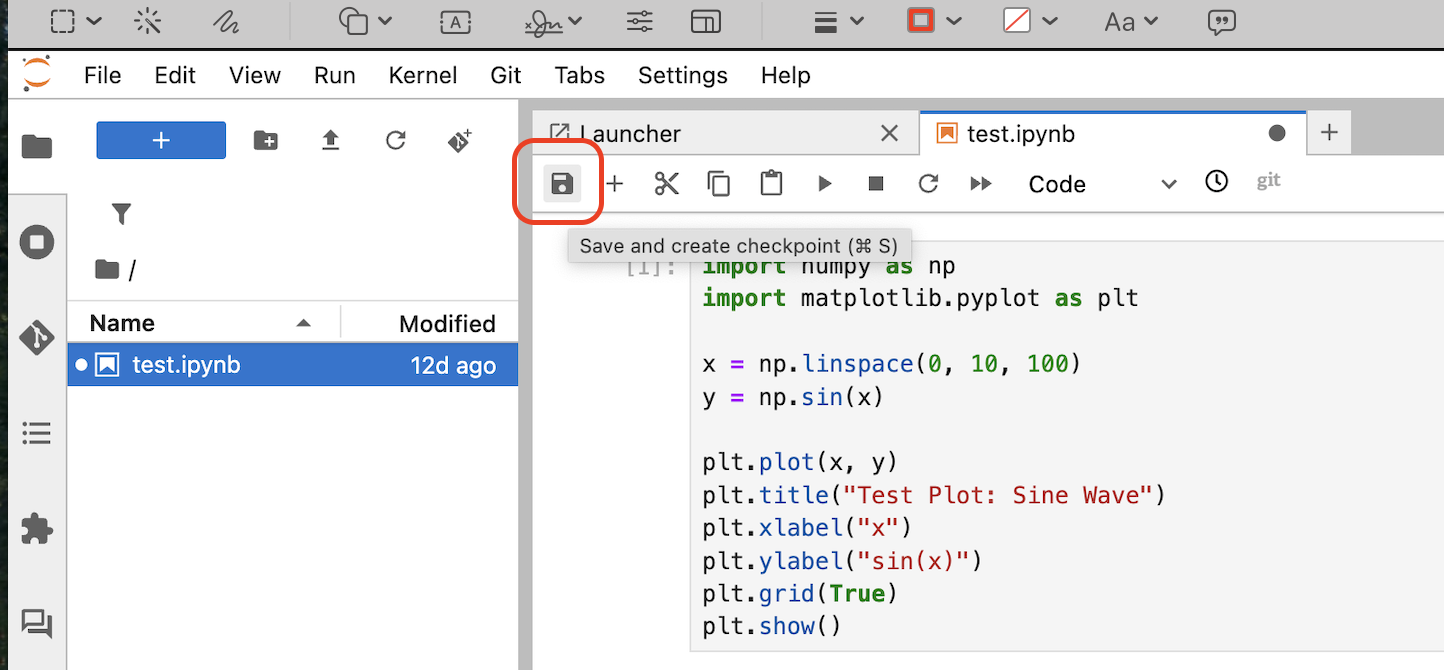Select the Sketch pen tool
Viewport: 1444px width, 670px height.
226,21
